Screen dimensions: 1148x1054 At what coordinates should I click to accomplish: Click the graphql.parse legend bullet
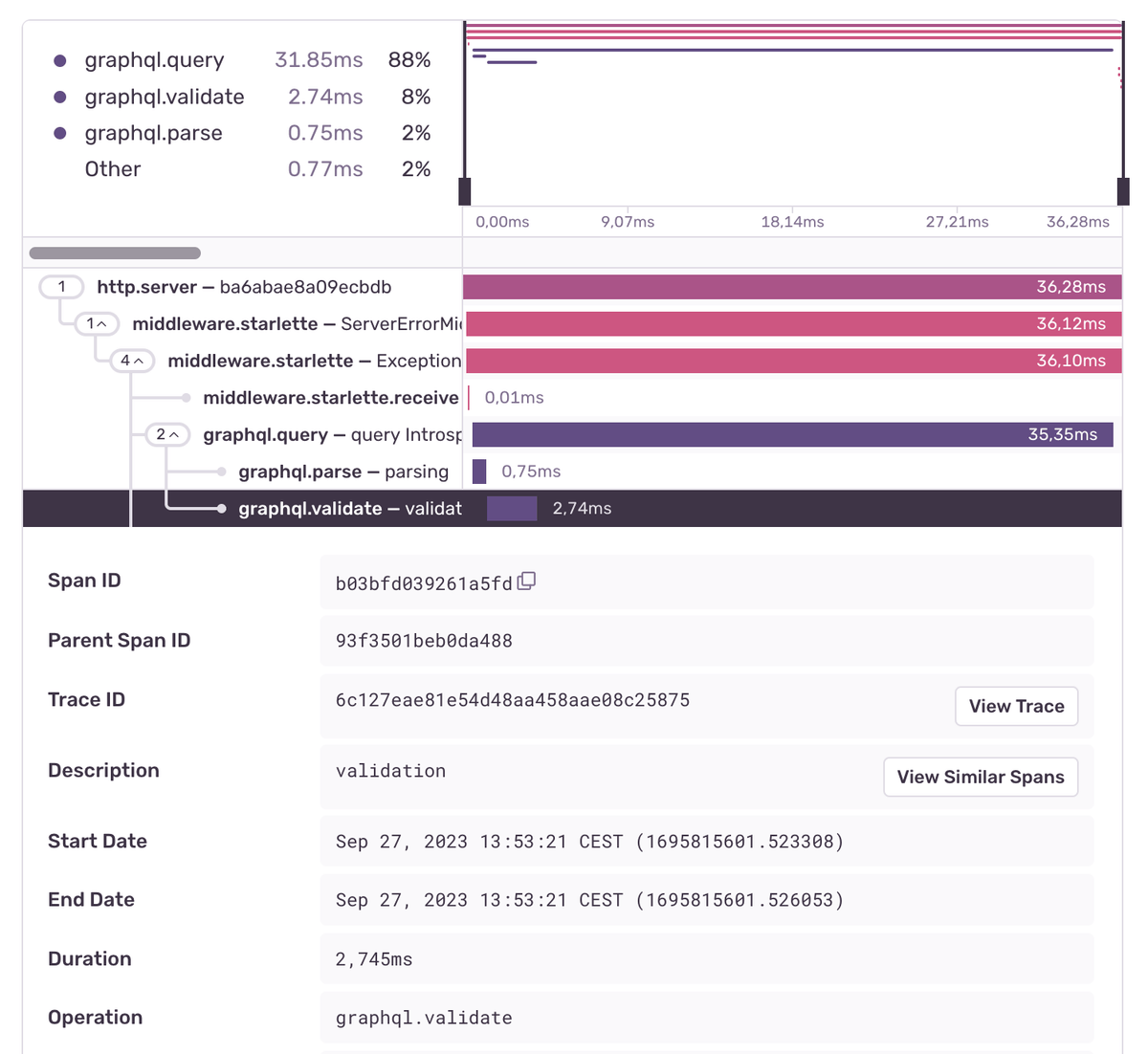[61, 133]
